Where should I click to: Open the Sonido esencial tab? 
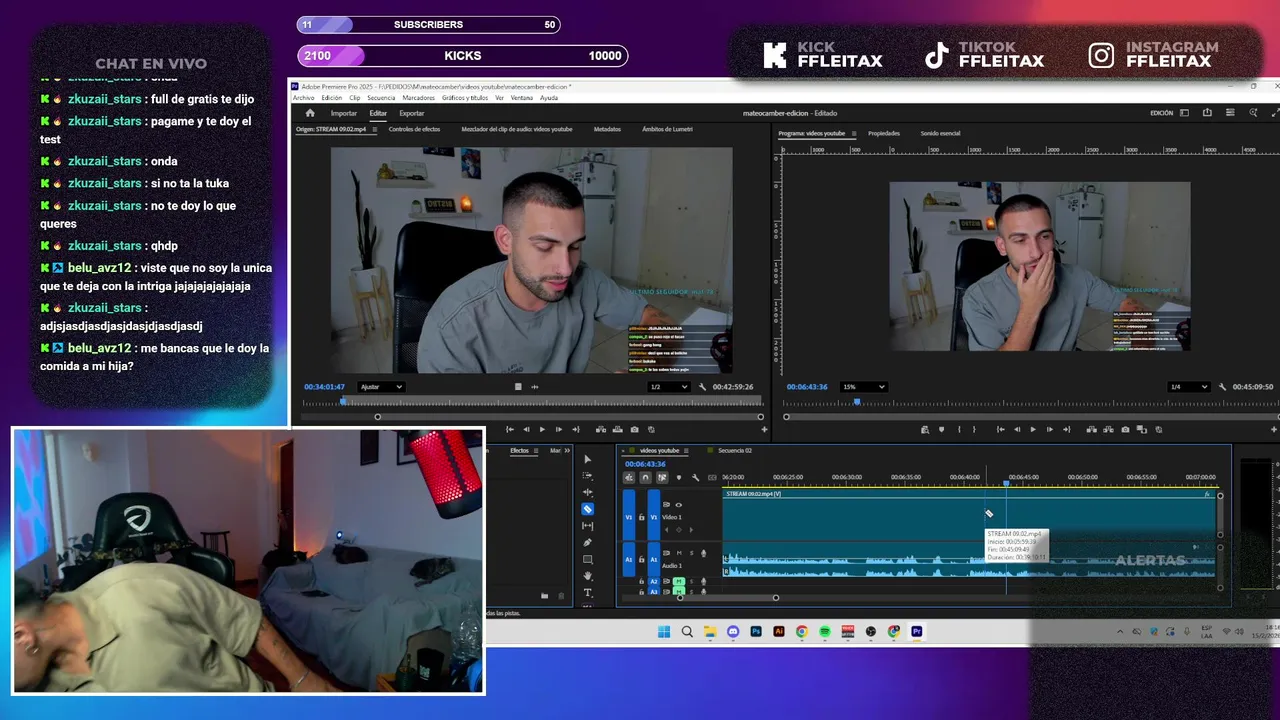[940, 133]
